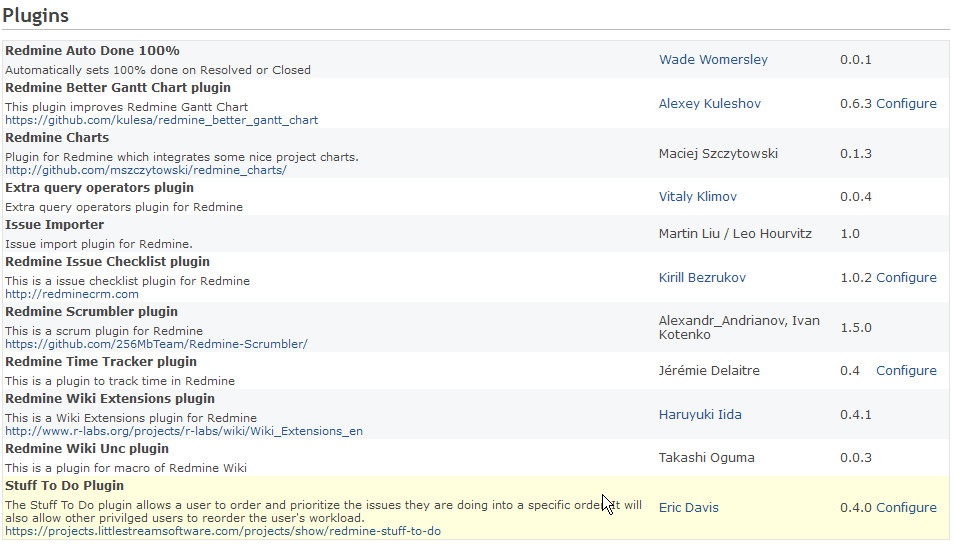Select 'Redmine Wiki Extensions plugin' name
Screen dimensions: 956x547
[x=110, y=399]
